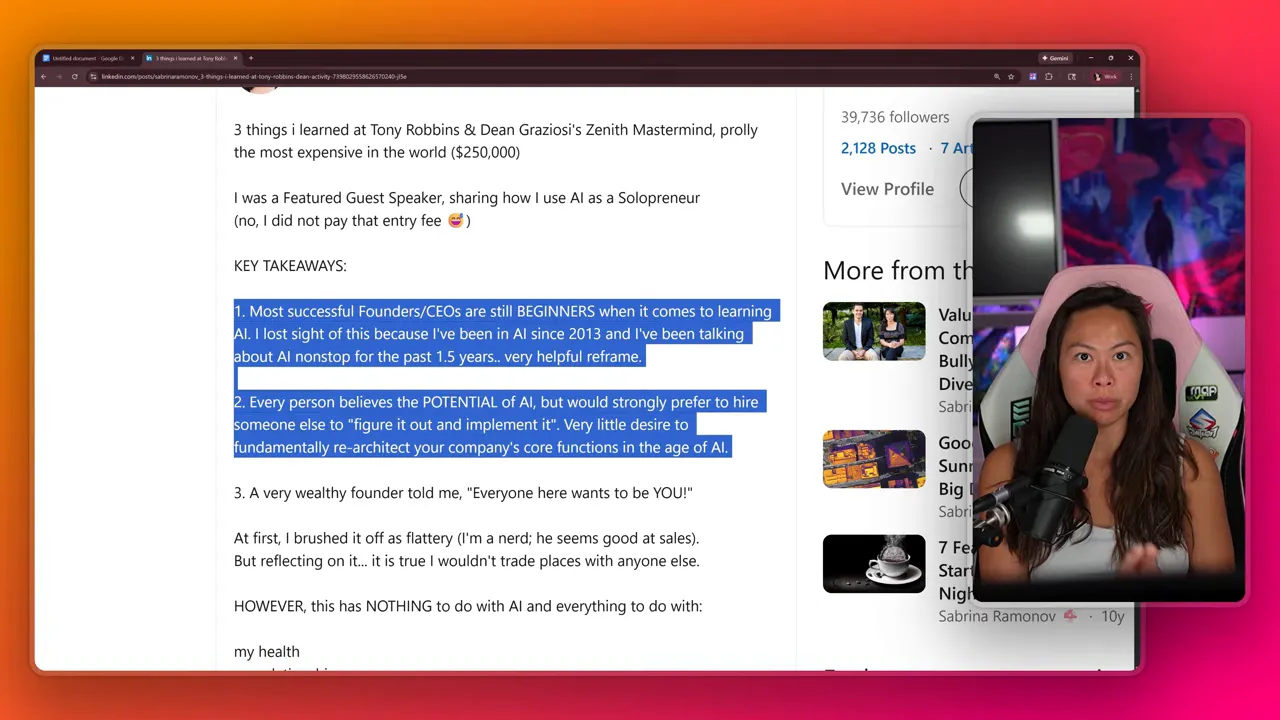Click the 39,736 followers count
This screenshot has height=720, width=1280.
click(x=895, y=117)
